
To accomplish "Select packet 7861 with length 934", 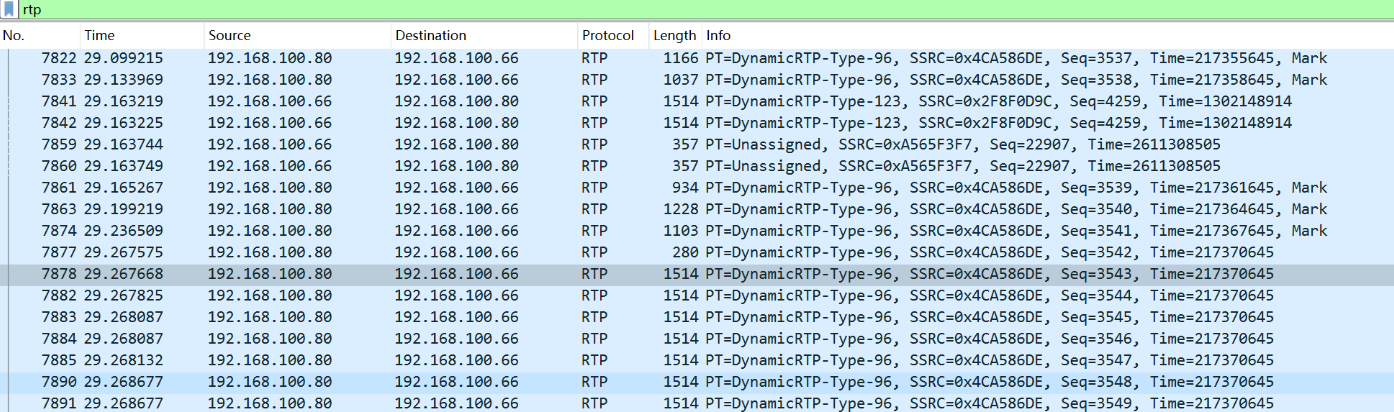I will point(697,188).
